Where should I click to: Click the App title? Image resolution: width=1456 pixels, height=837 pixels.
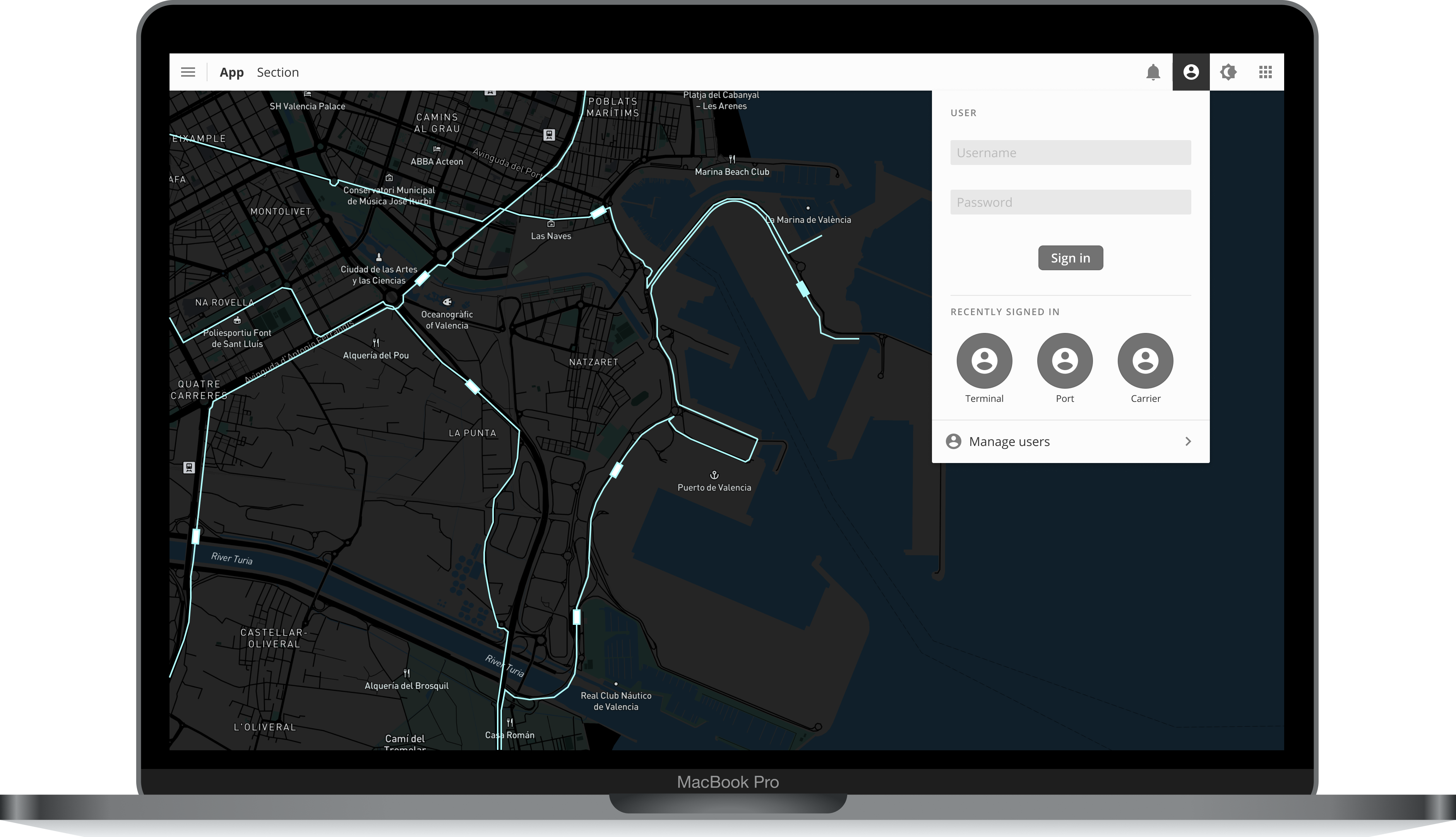(231, 72)
